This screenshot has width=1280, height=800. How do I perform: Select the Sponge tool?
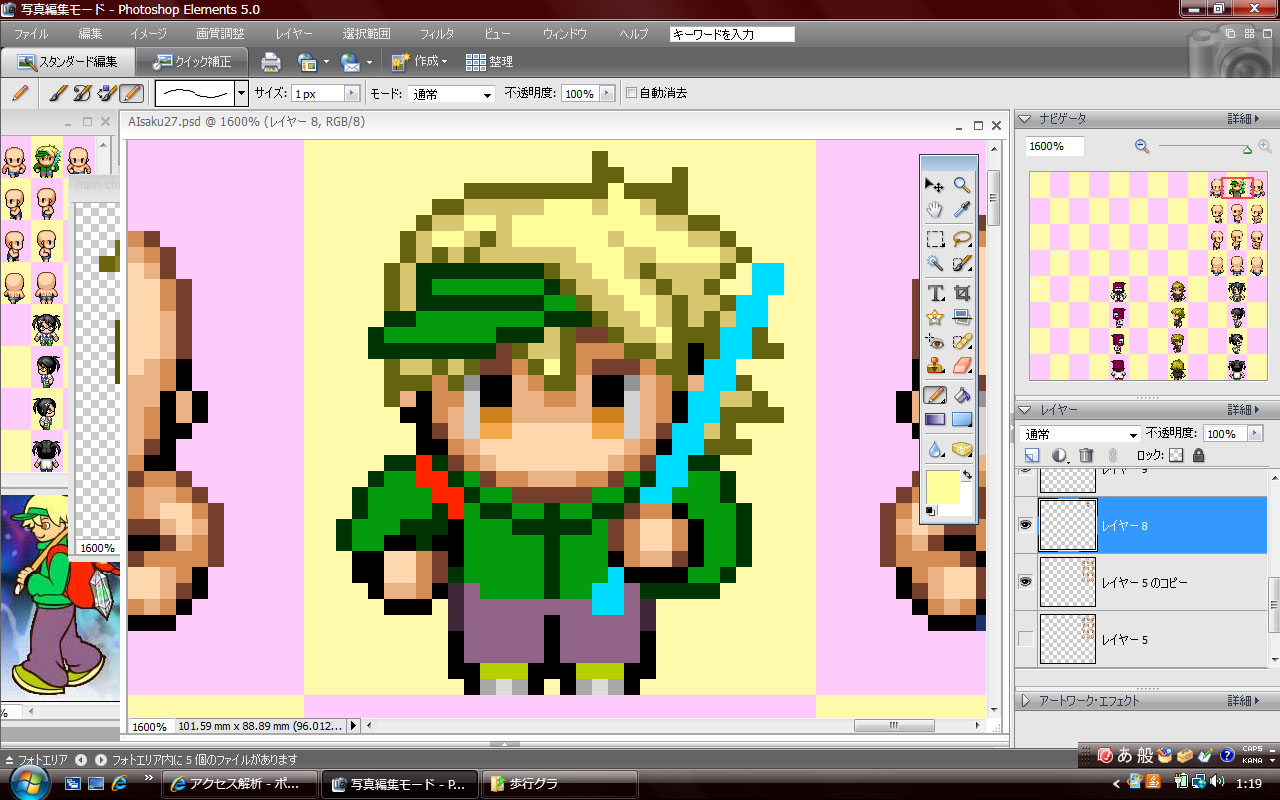(x=962, y=449)
